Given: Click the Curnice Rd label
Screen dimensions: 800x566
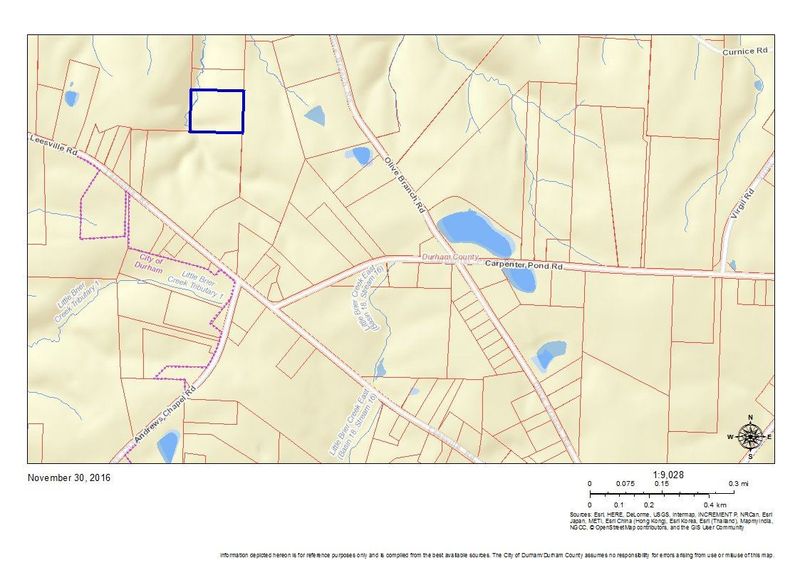Looking at the screenshot, I should [745, 51].
